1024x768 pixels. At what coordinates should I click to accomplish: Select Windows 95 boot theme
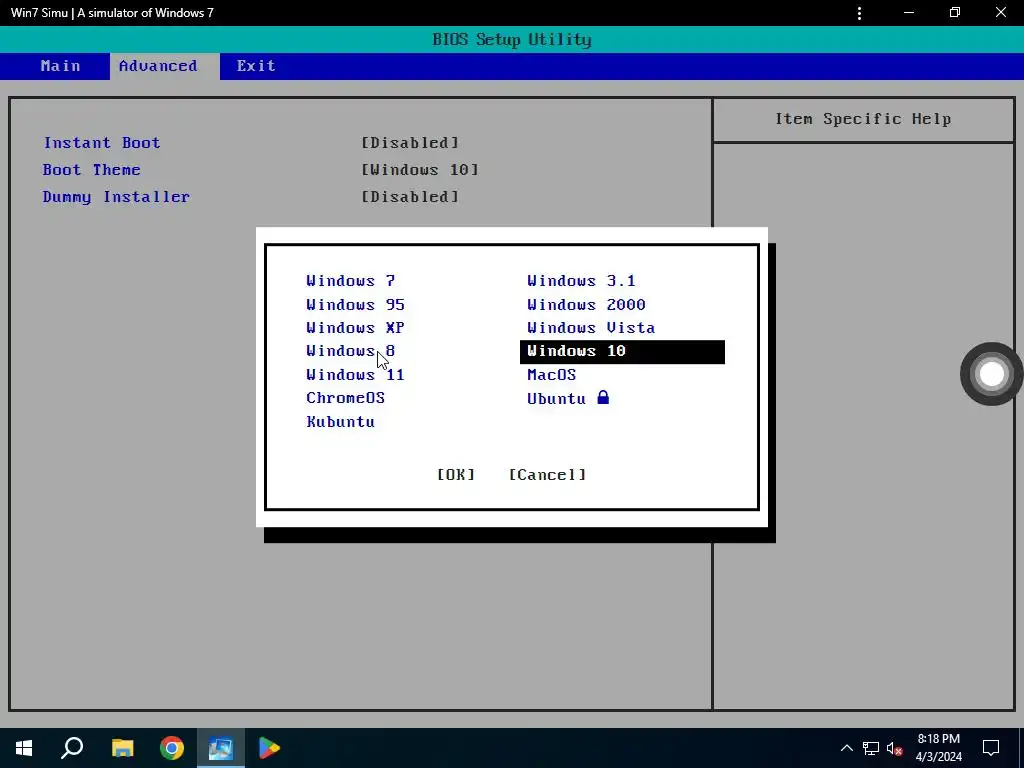(355, 304)
